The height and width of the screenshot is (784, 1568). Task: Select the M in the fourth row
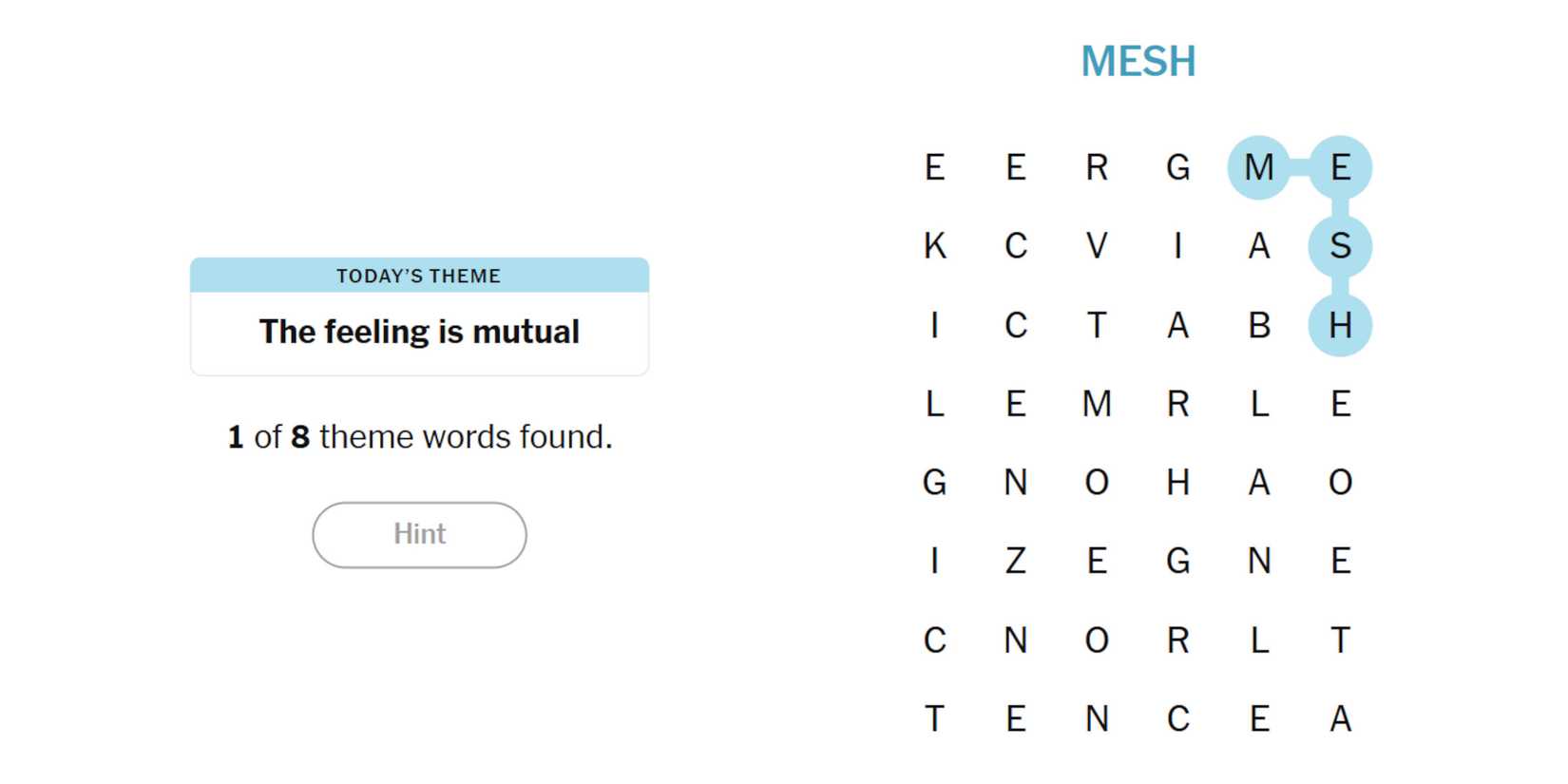pos(1097,404)
